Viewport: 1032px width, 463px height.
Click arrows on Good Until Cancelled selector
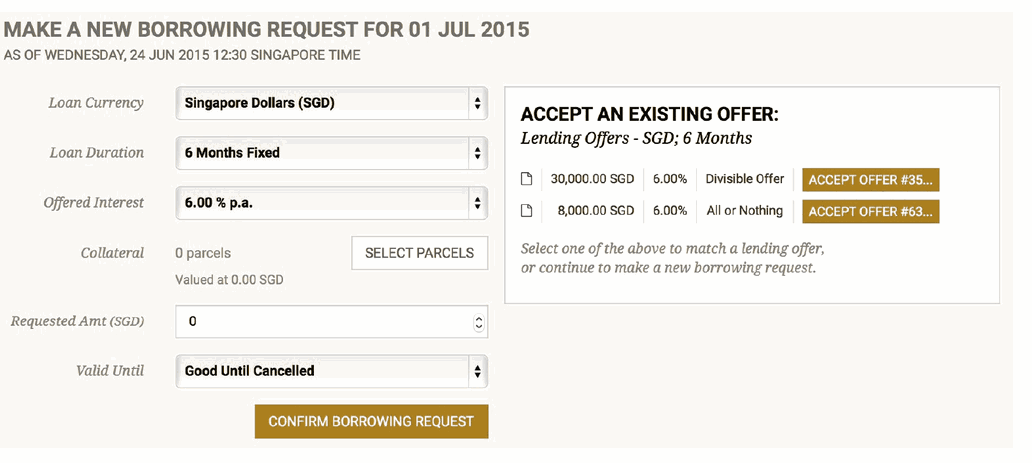pyautogui.click(x=477, y=371)
